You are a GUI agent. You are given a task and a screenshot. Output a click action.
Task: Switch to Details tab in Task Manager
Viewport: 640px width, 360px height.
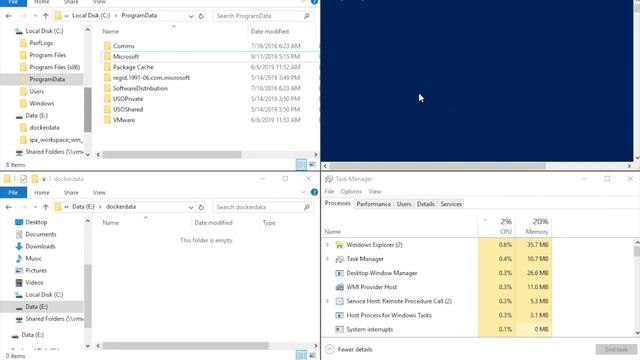pyautogui.click(x=426, y=204)
